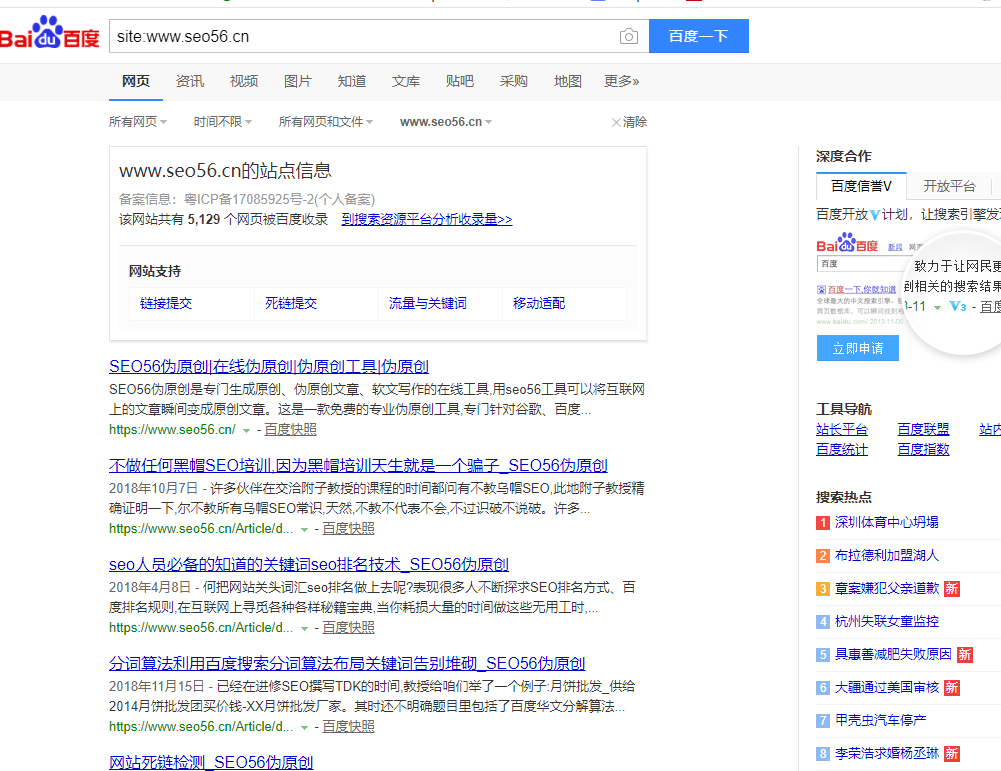Expand the www.seo56.cn site filter dropdown
This screenshot has height=771, width=1001.
pos(446,122)
